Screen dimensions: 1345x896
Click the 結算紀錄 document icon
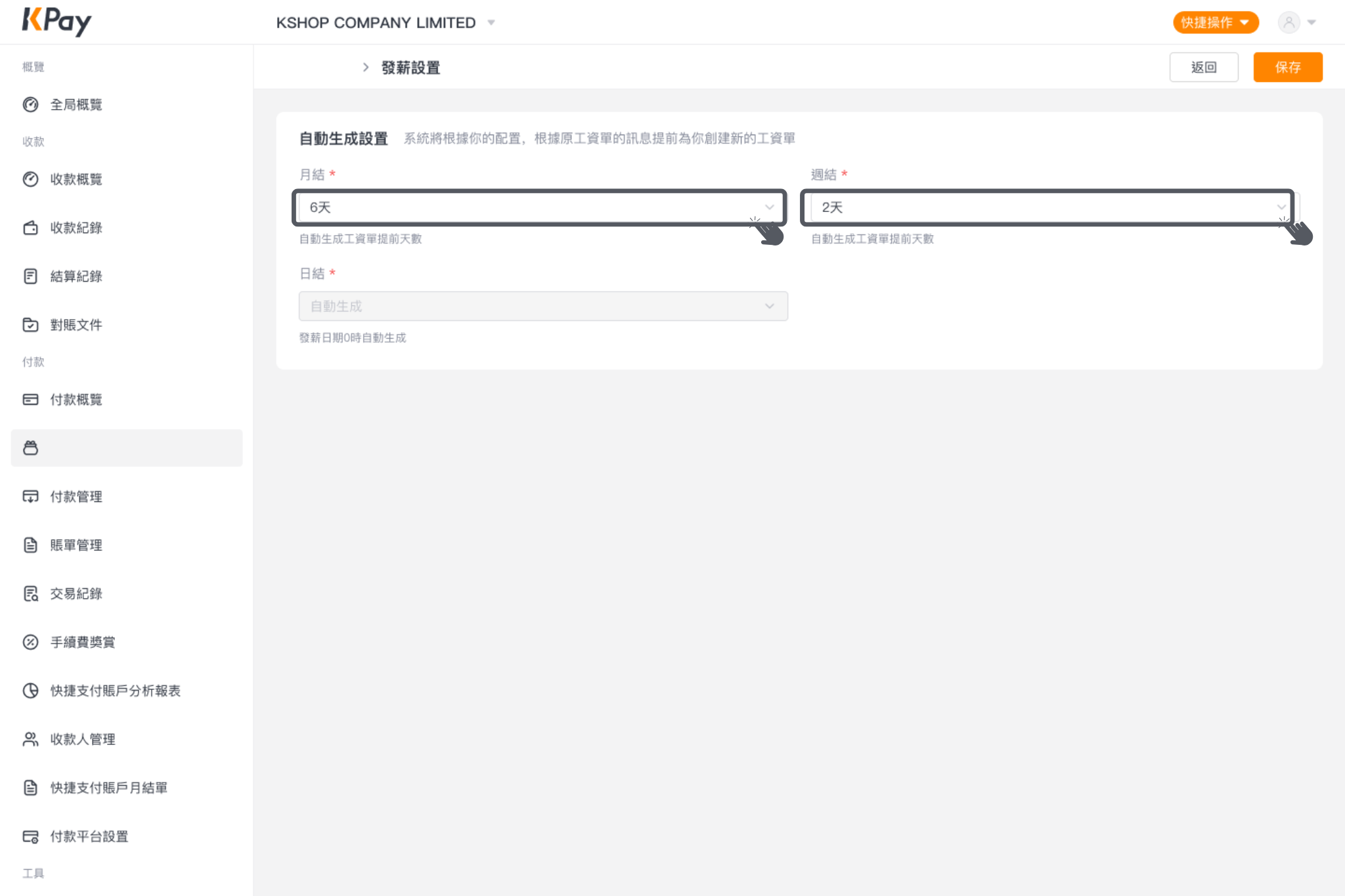point(30,276)
